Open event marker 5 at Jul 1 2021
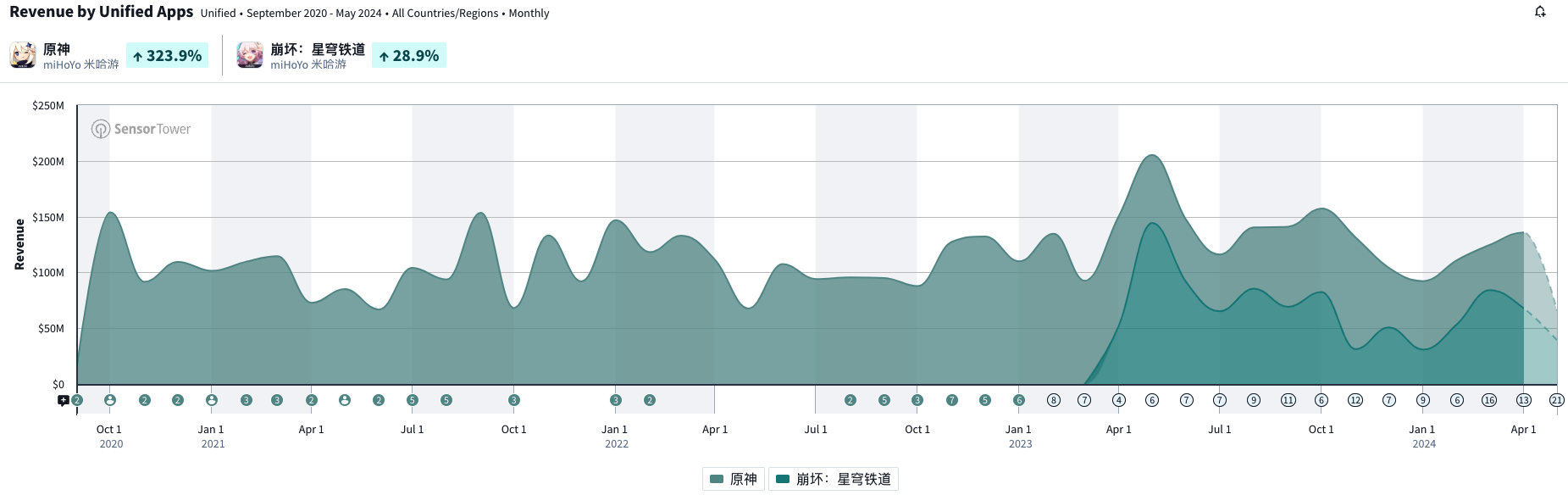 coord(413,400)
